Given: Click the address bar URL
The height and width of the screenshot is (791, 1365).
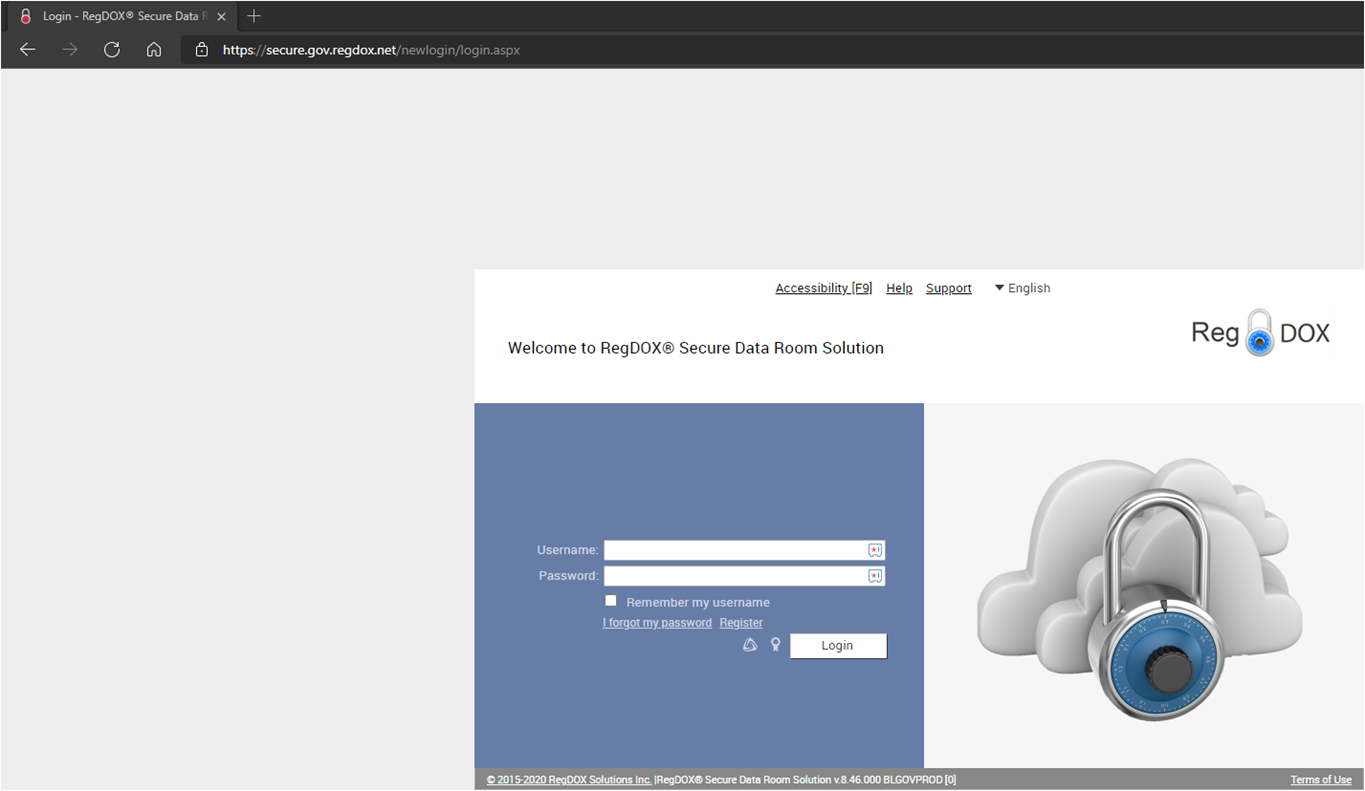Looking at the screenshot, I should 371,49.
